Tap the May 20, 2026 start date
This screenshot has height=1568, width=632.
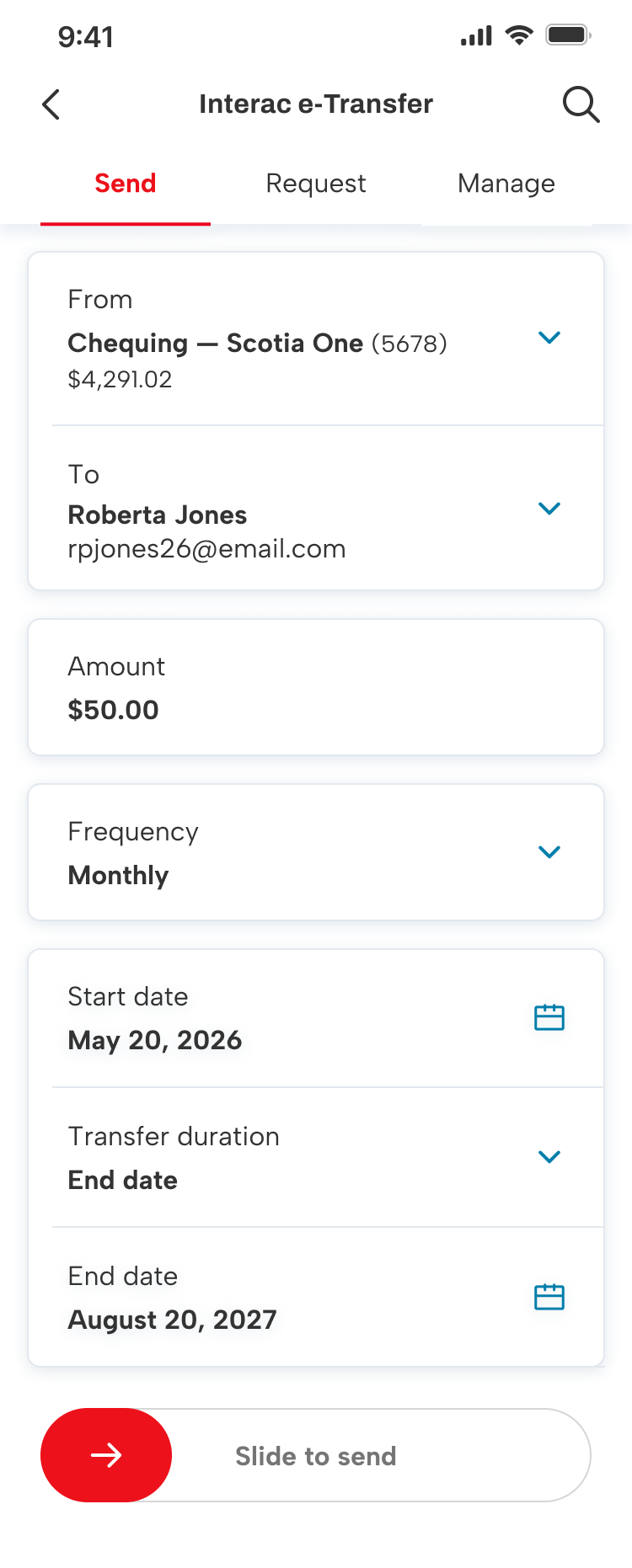click(155, 1040)
